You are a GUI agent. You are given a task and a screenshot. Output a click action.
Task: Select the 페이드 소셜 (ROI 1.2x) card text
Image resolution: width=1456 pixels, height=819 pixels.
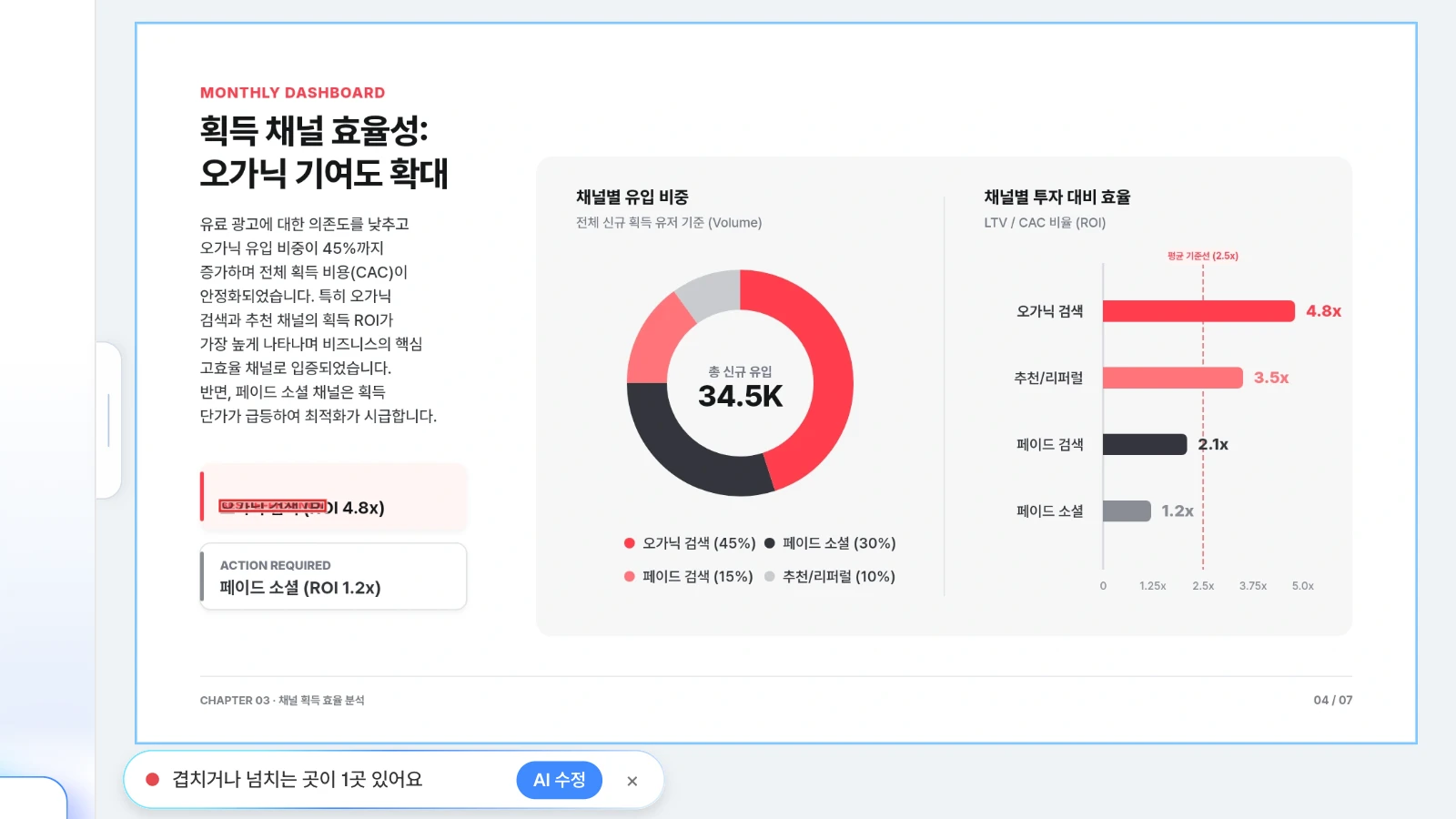pyautogui.click(x=300, y=588)
